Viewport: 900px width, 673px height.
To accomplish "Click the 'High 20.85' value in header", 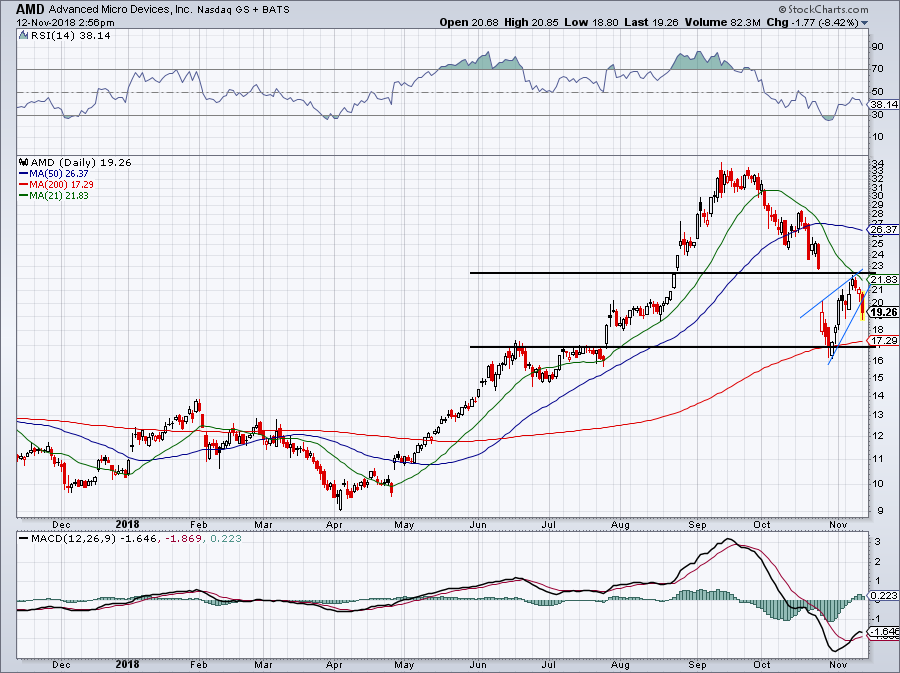I will (x=532, y=22).
